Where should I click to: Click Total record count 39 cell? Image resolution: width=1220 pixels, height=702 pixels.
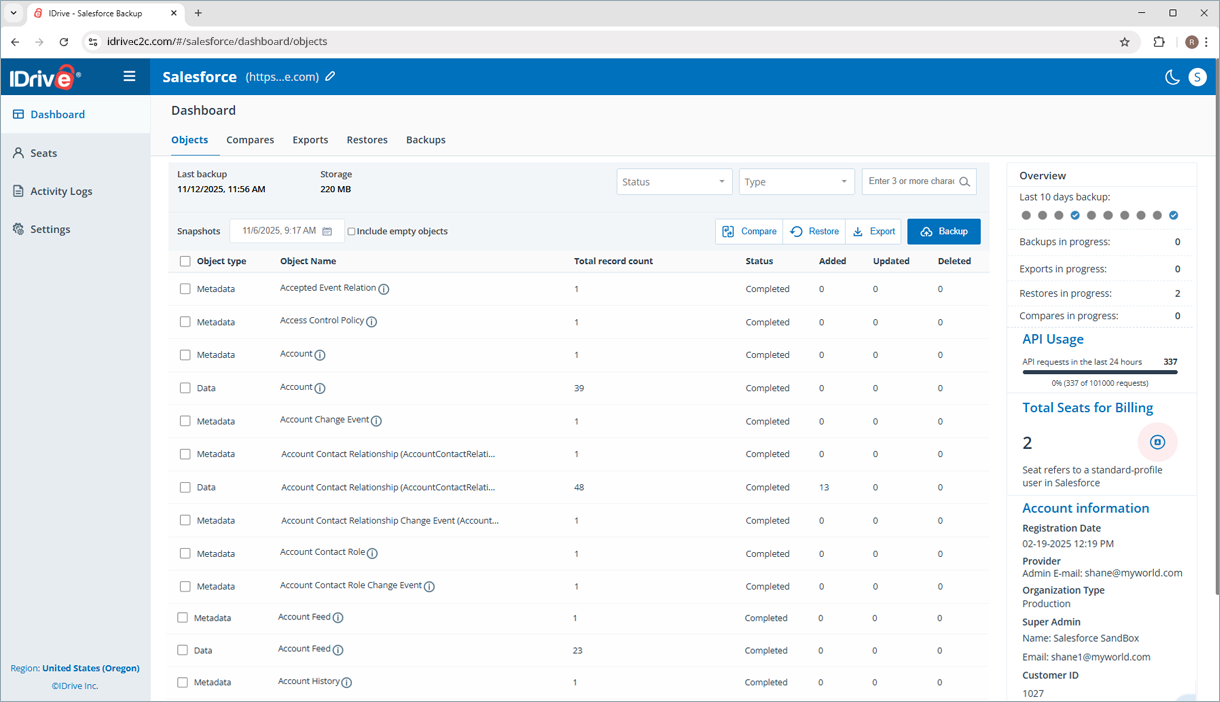tap(579, 388)
